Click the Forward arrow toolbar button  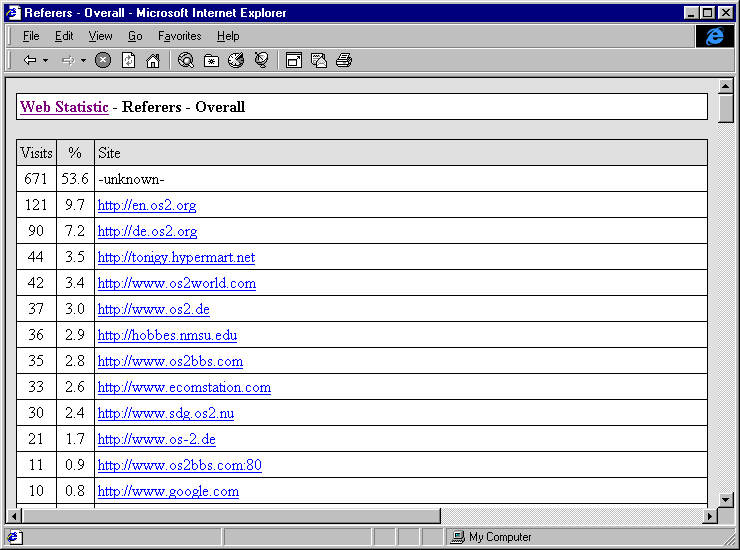point(68,60)
